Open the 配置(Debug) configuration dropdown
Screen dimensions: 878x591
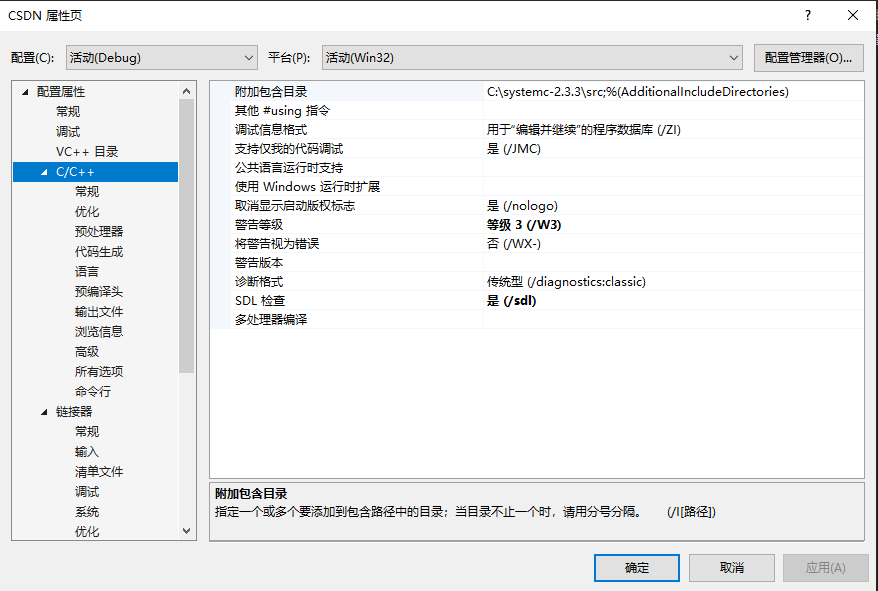161,57
